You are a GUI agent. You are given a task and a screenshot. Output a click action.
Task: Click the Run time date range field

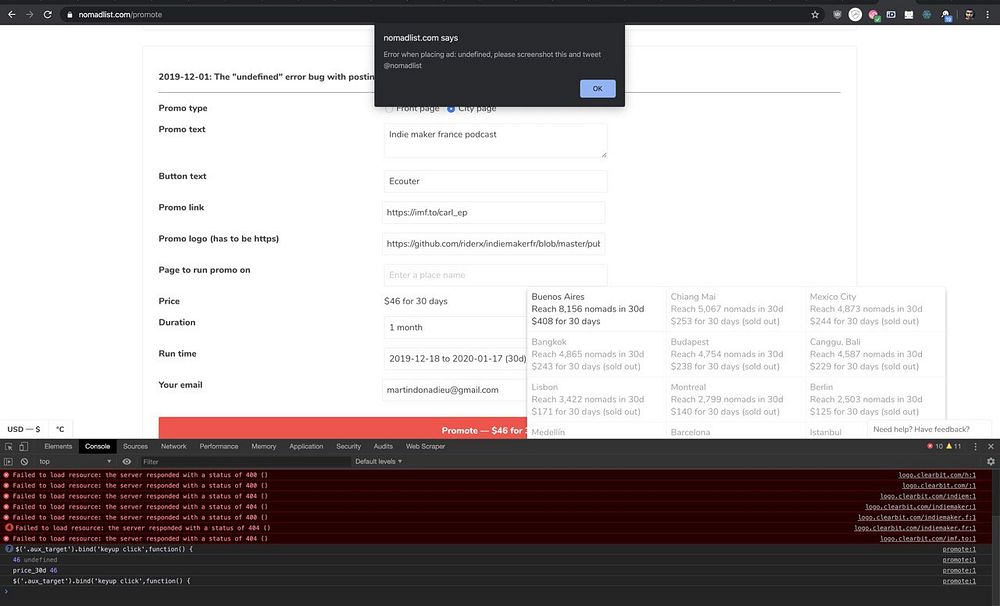[x=455, y=358]
